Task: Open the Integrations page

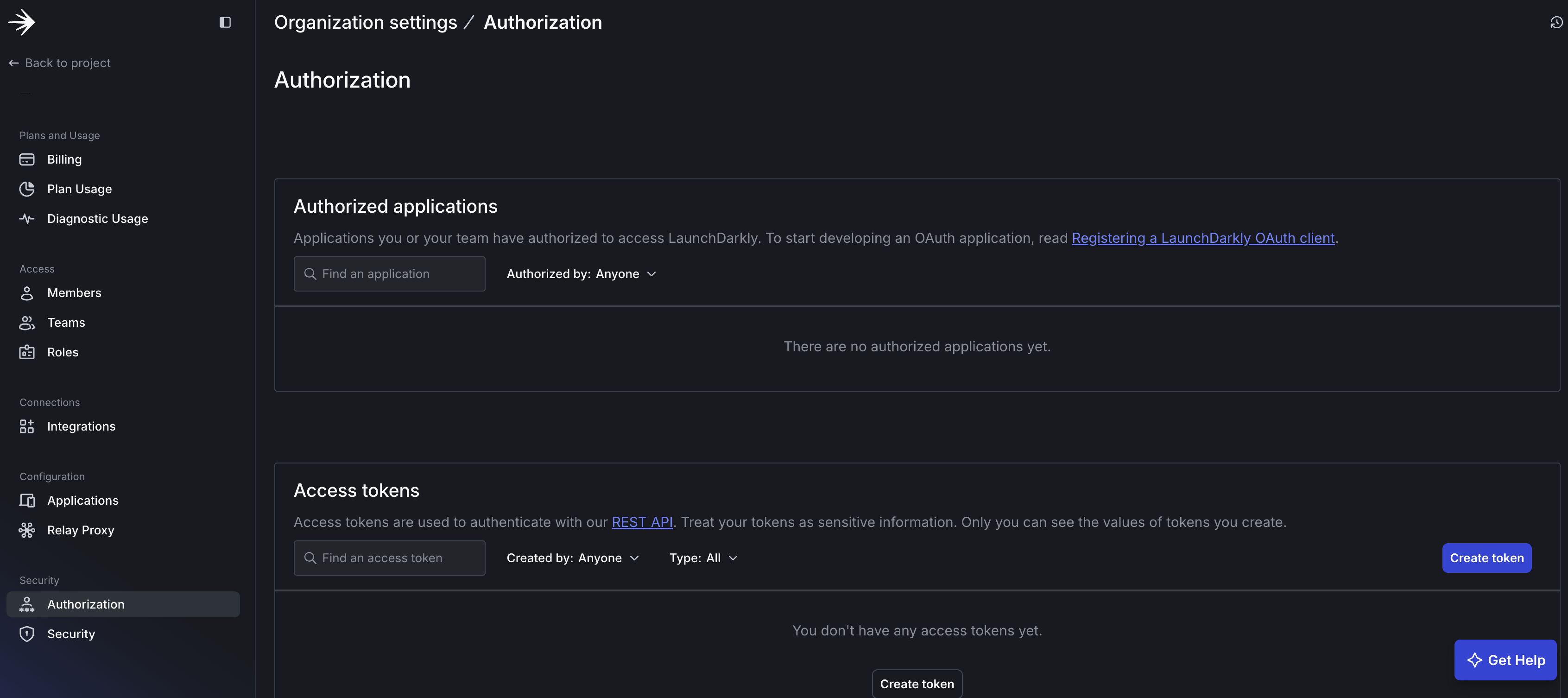Action: coord(81,426)
